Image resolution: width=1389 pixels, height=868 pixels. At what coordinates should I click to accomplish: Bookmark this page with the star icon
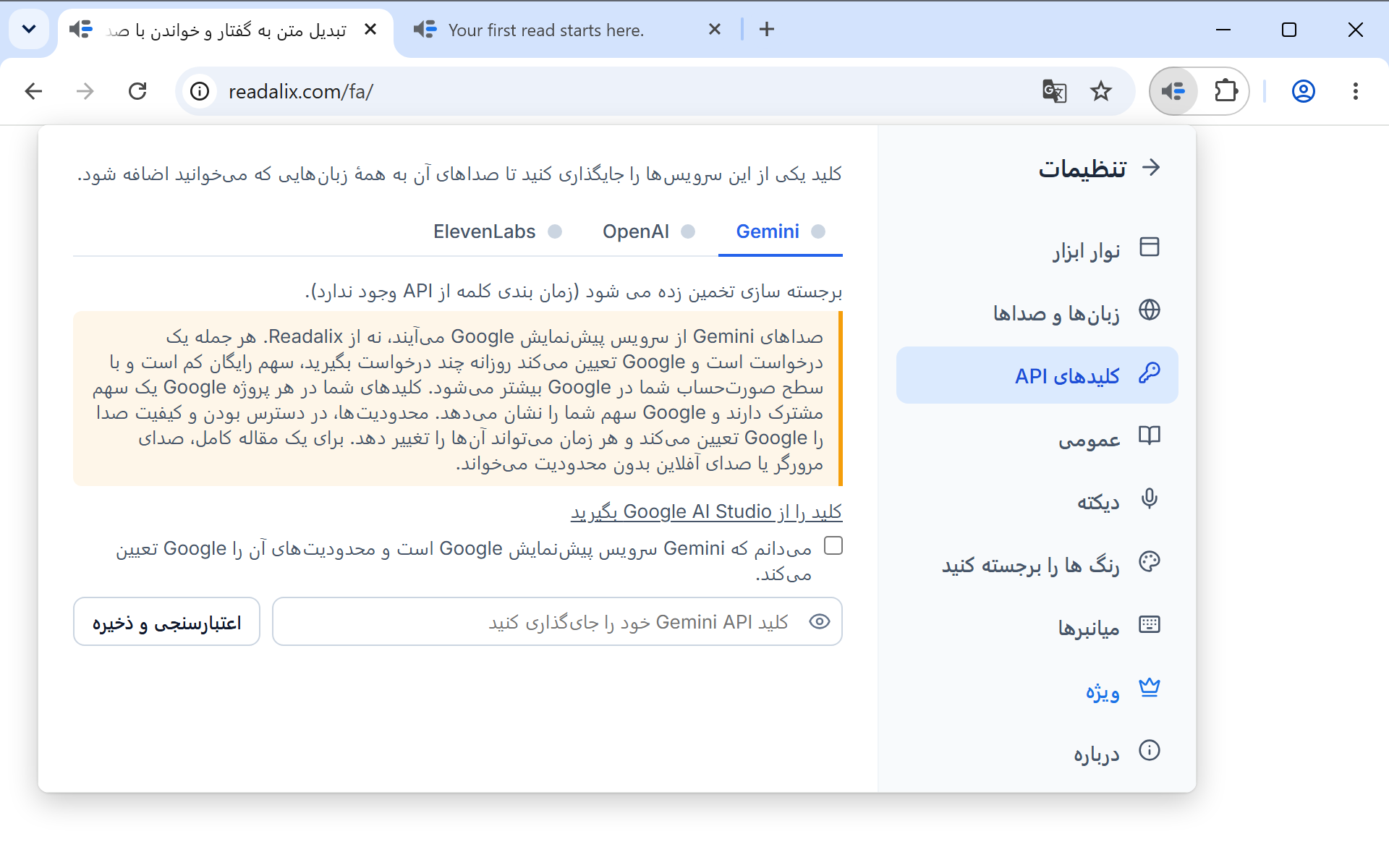[1101, 91]
